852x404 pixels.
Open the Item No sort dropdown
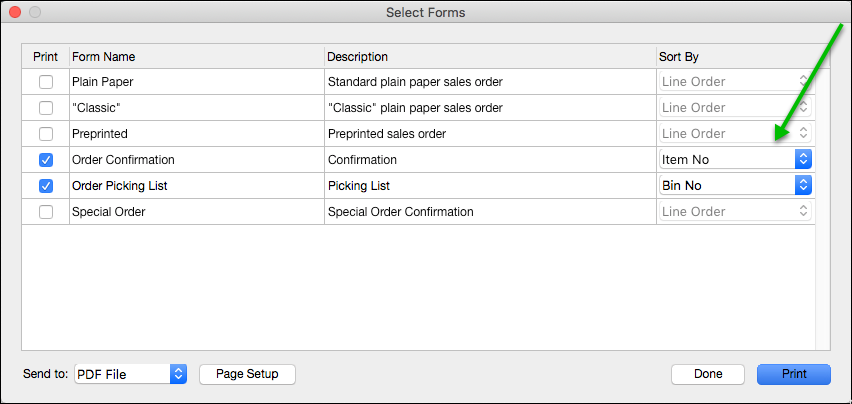pyautogui.click(x=735, y=160)
